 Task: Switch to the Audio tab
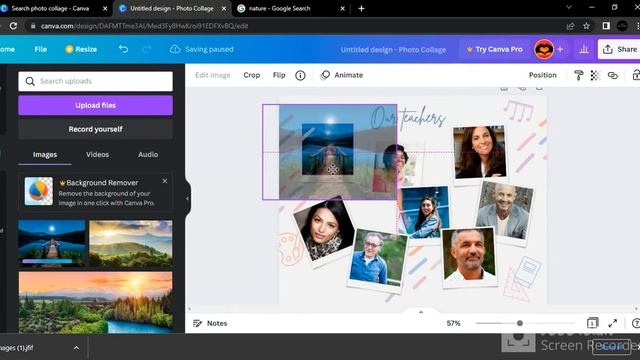pyautogui.click(x=148, y=155)
